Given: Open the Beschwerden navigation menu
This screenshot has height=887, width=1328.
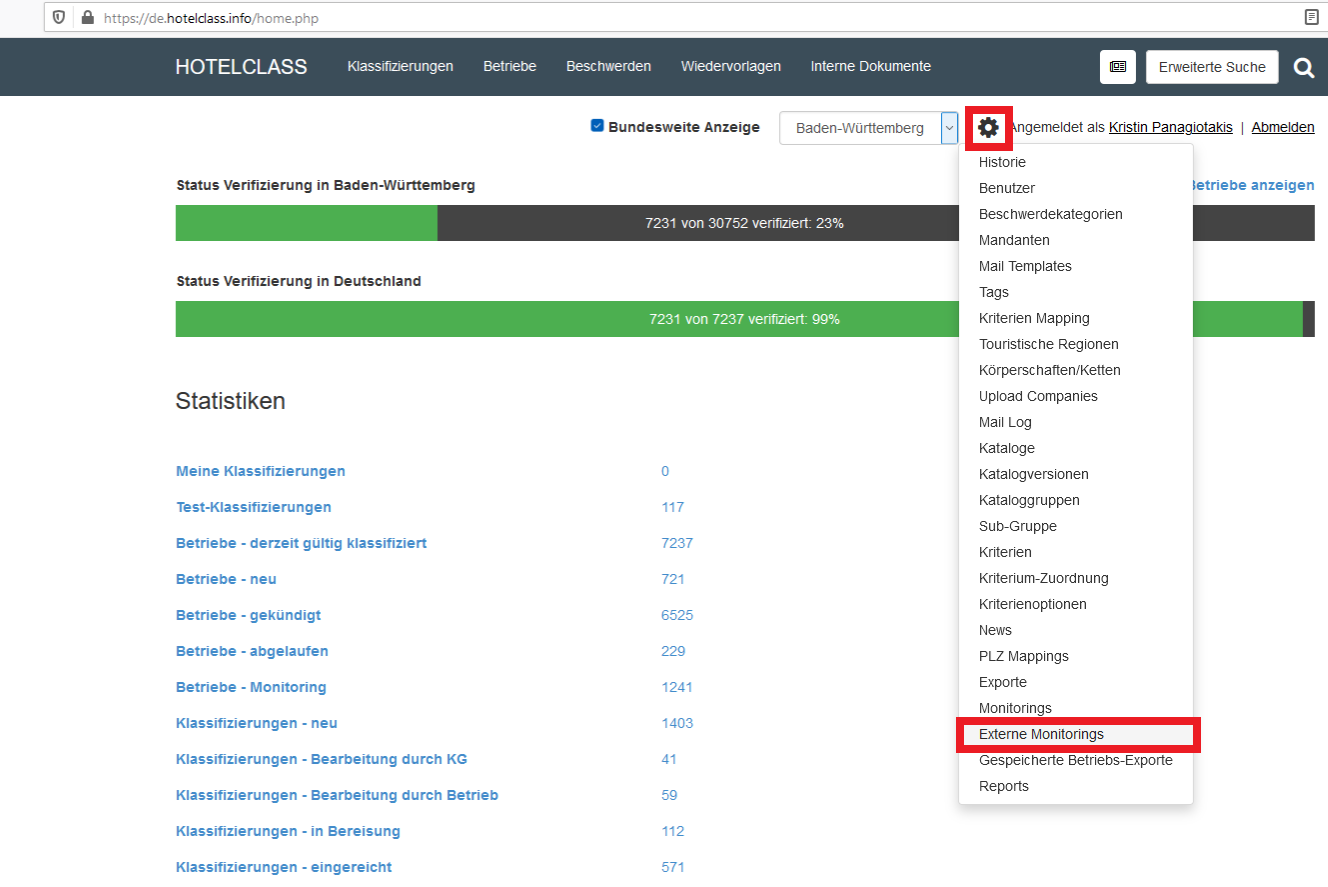Looking at the screenshot, I should [608, 66].
